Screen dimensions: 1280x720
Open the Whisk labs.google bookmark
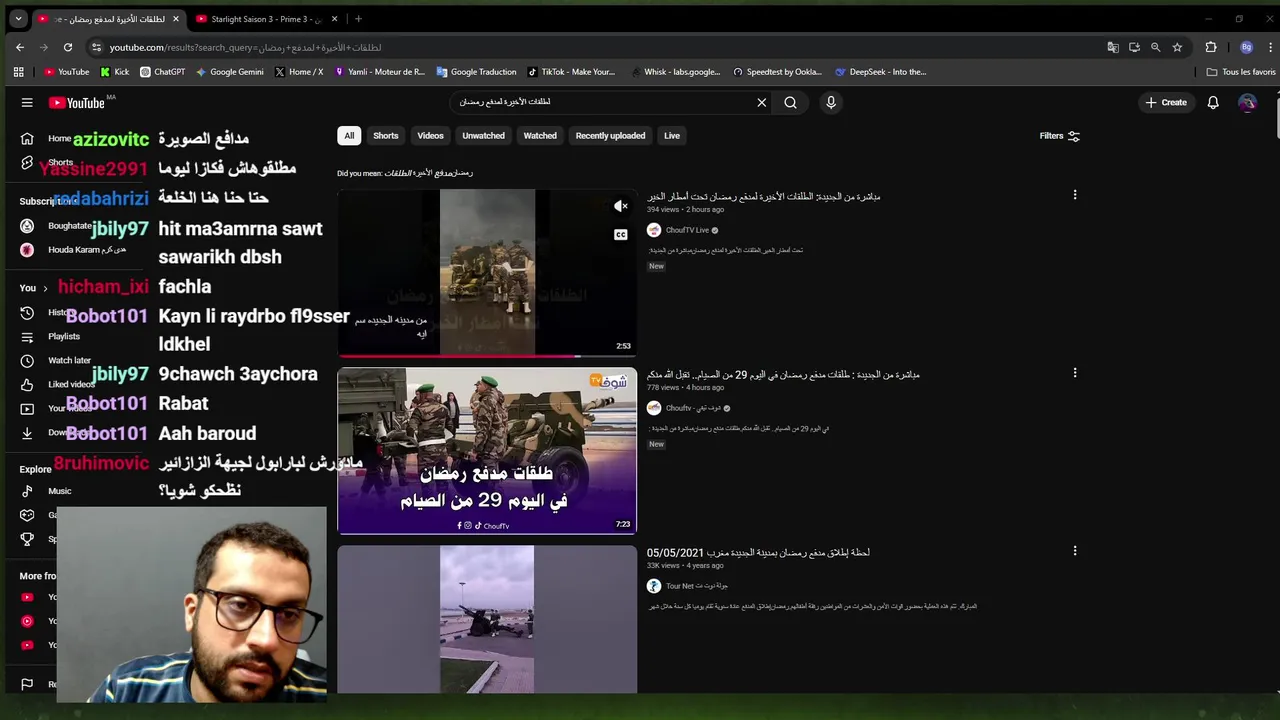676,72
